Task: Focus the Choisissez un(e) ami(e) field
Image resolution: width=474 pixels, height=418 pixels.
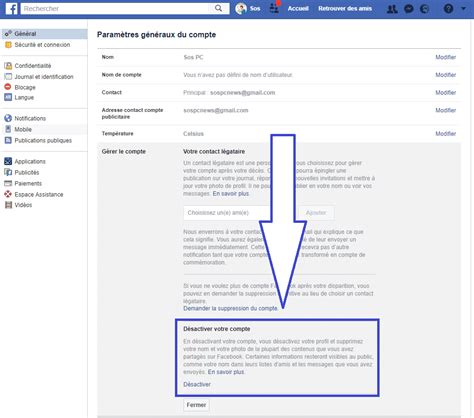Action: point(227,213)
